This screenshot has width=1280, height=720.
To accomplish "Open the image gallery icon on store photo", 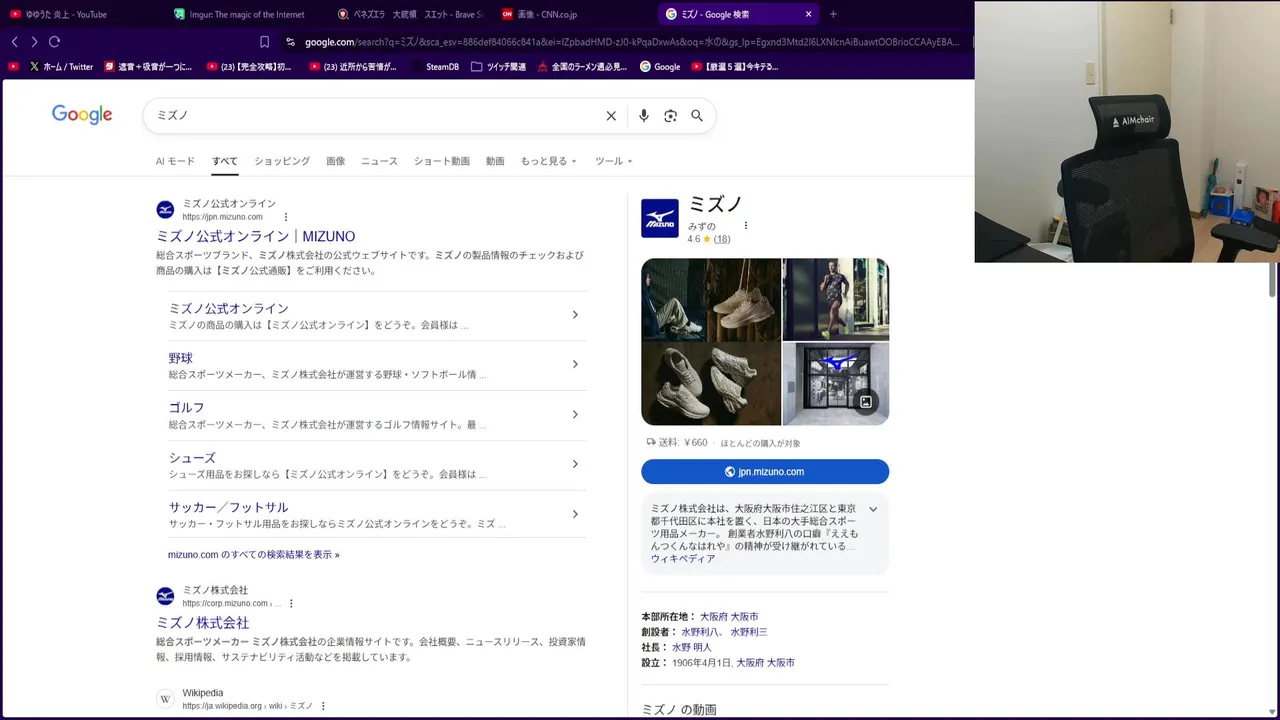I will [866, 402].
